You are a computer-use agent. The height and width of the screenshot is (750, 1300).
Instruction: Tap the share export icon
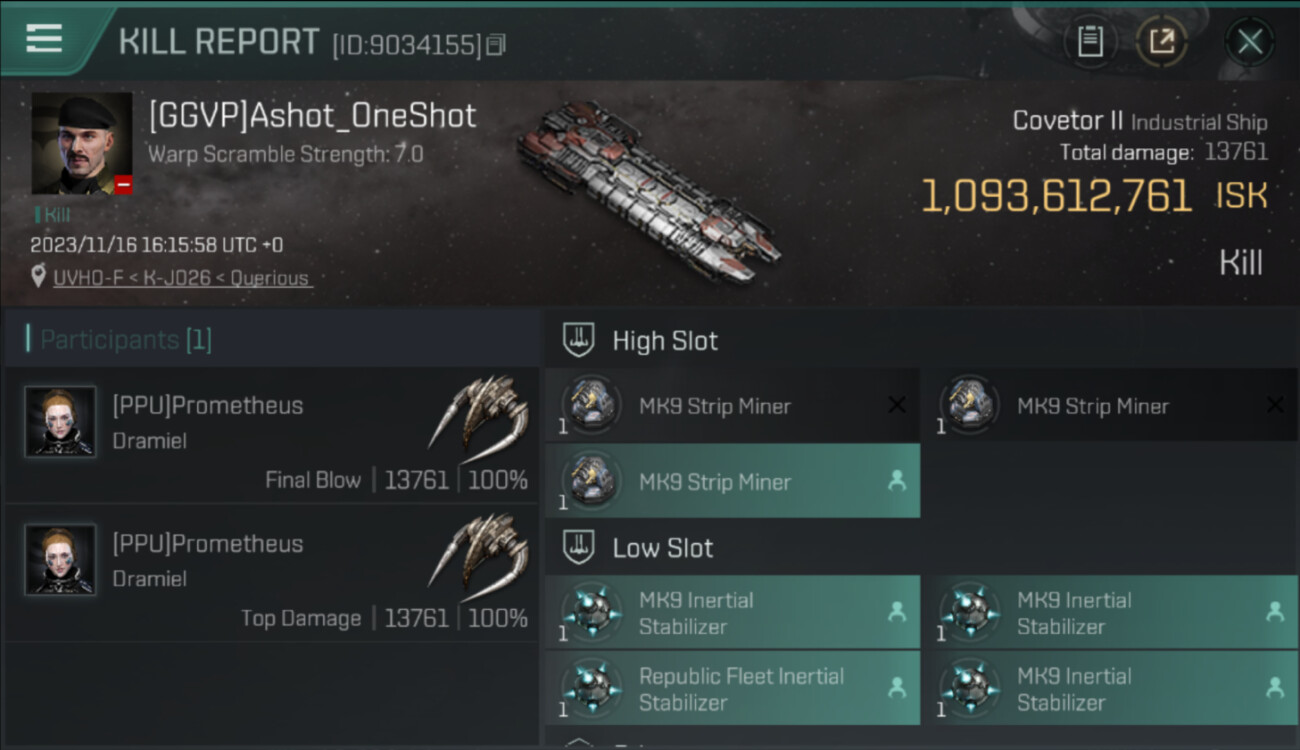pyautogui.click(x=1162, y=41)
